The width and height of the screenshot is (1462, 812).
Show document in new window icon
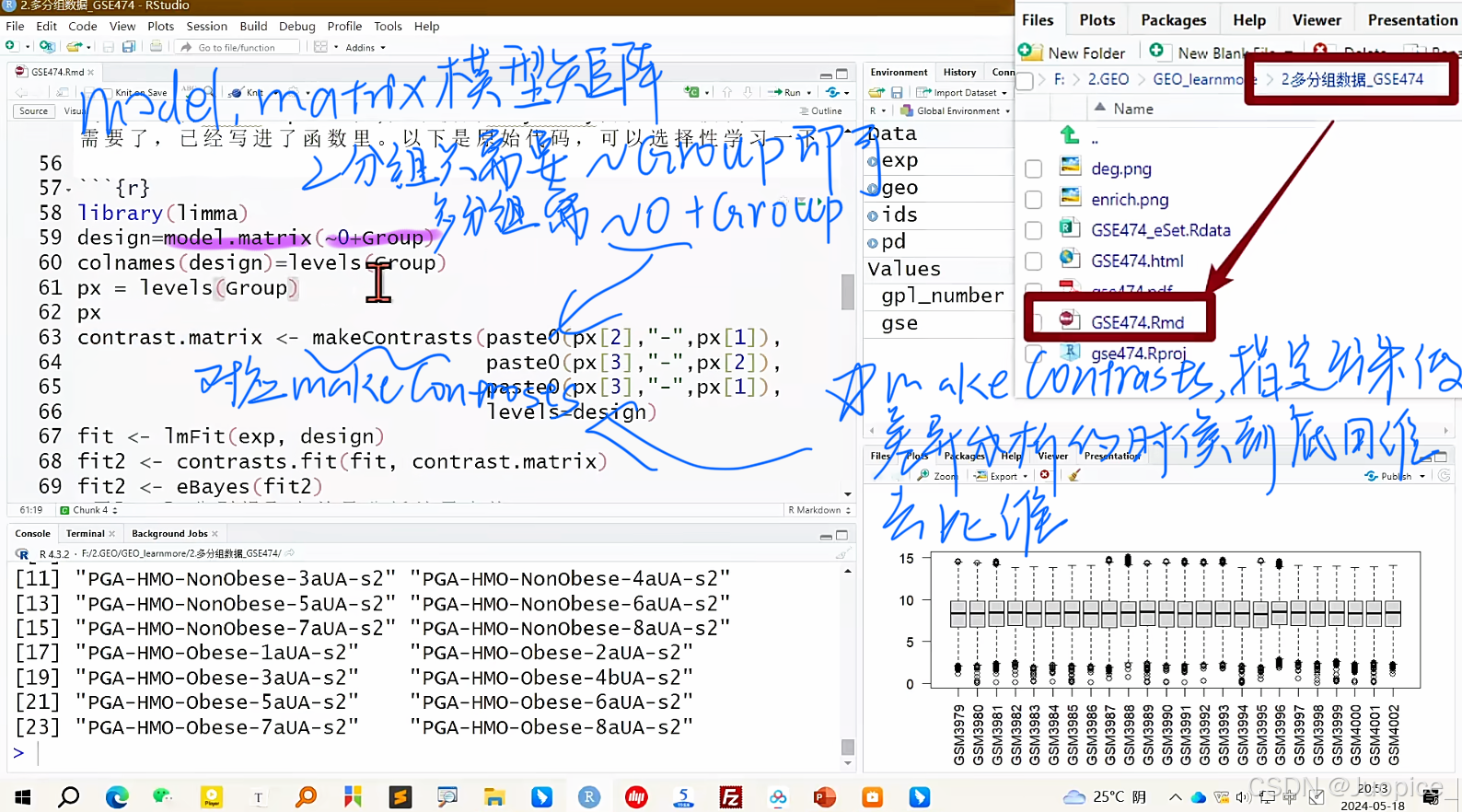point(62,92)
